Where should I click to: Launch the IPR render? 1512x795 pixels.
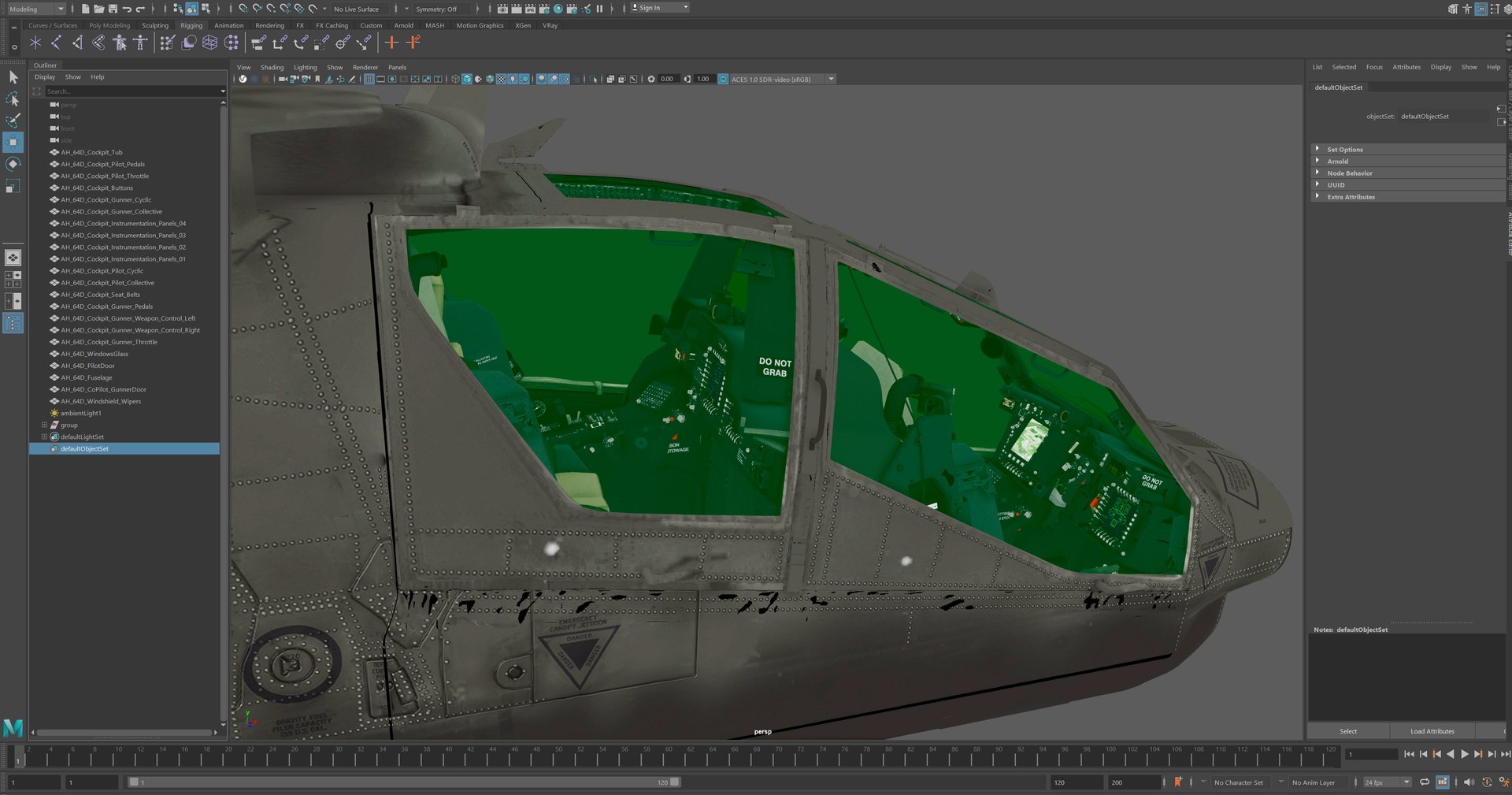click(530, 9)
